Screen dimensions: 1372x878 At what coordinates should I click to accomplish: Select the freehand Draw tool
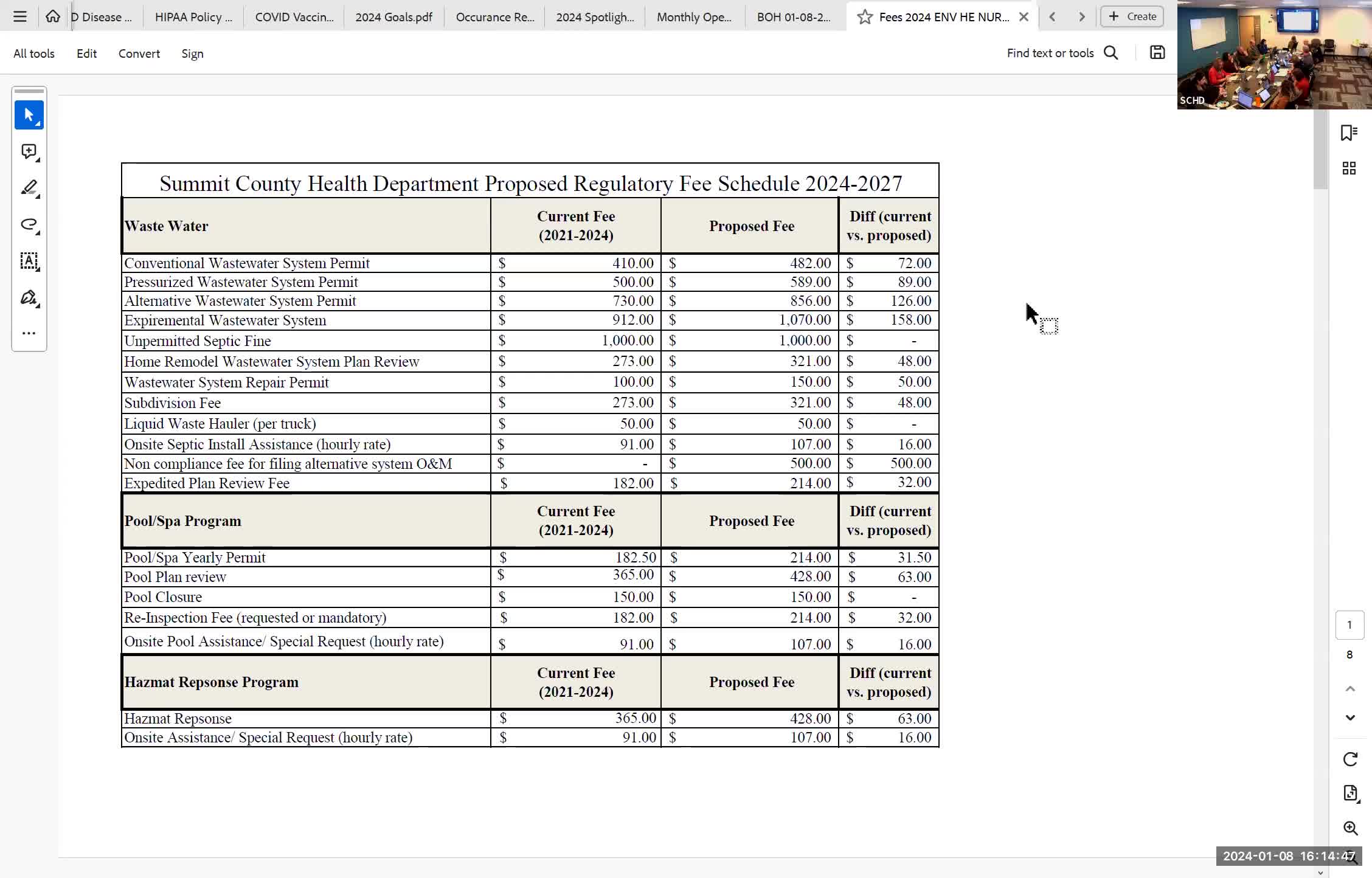coord(29,224)
